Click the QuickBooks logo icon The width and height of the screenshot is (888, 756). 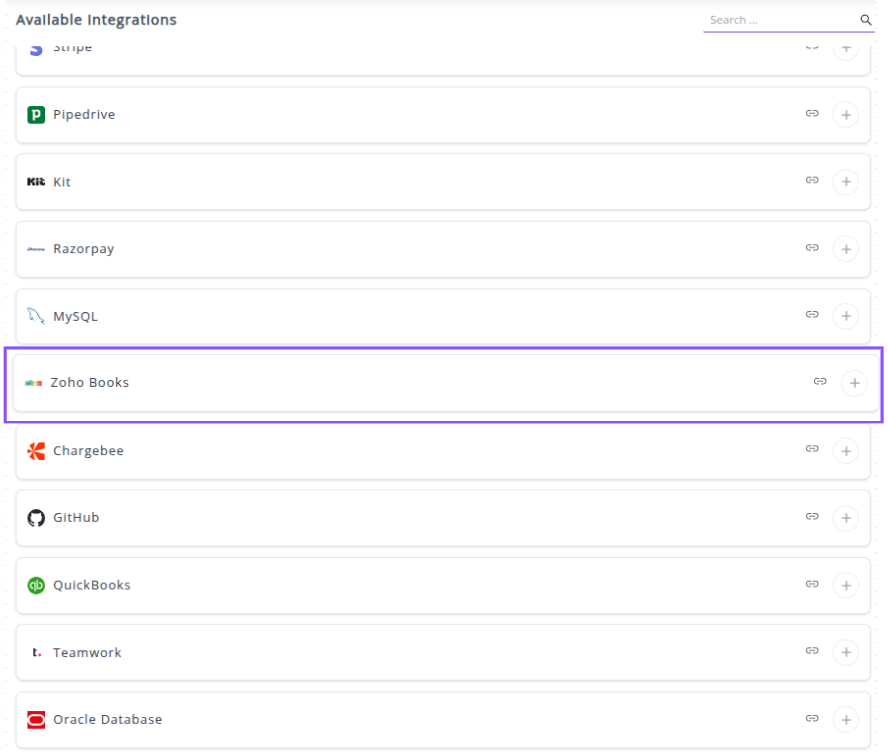coord(36,586)
